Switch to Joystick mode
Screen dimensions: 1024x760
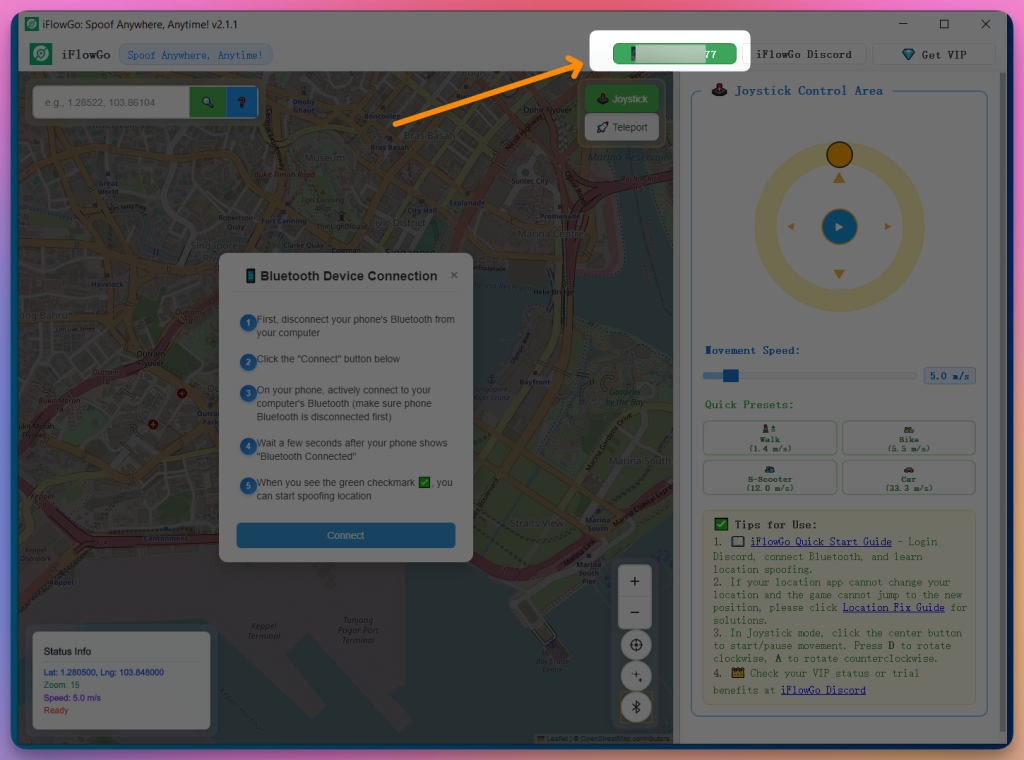[x=622, y=99]
